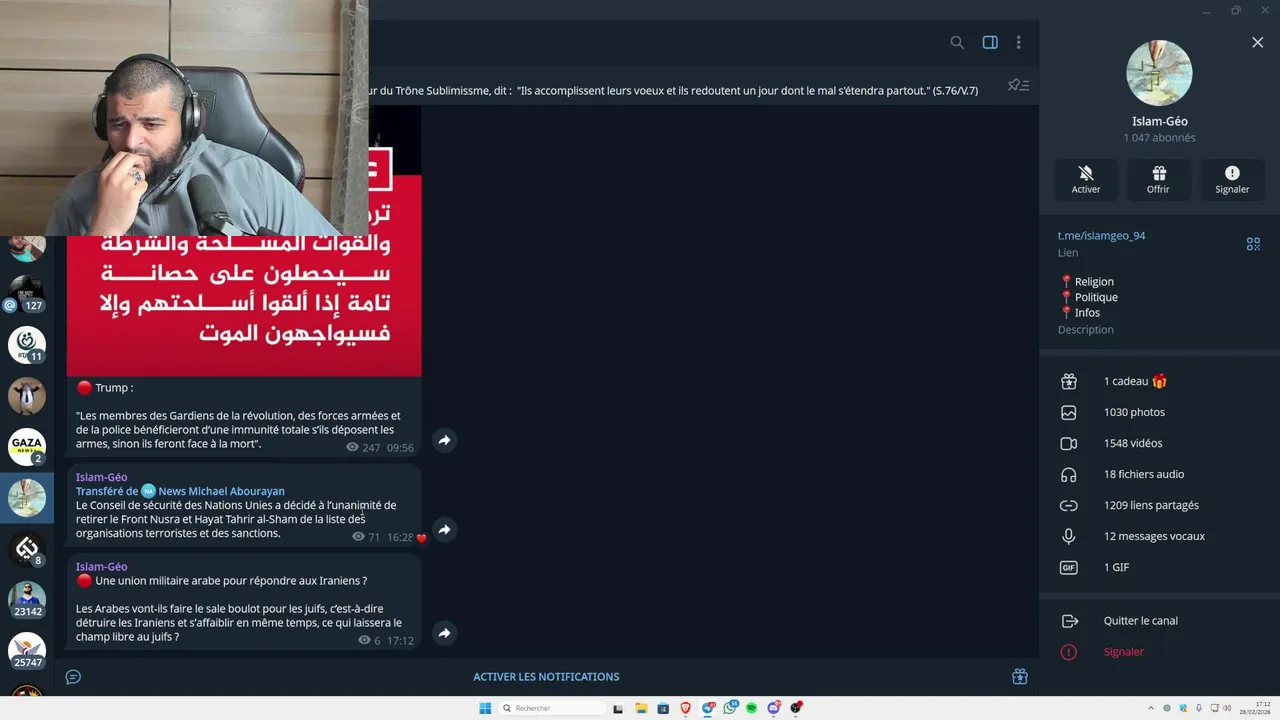Forward the union militaire arabe message
This screenshot has height=720, width=1280.
pos(444,632)
